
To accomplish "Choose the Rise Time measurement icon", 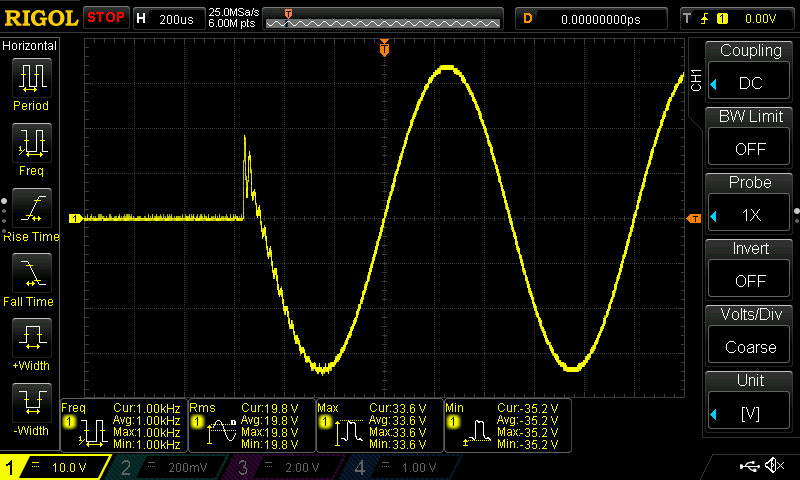I will pos(30,210).
